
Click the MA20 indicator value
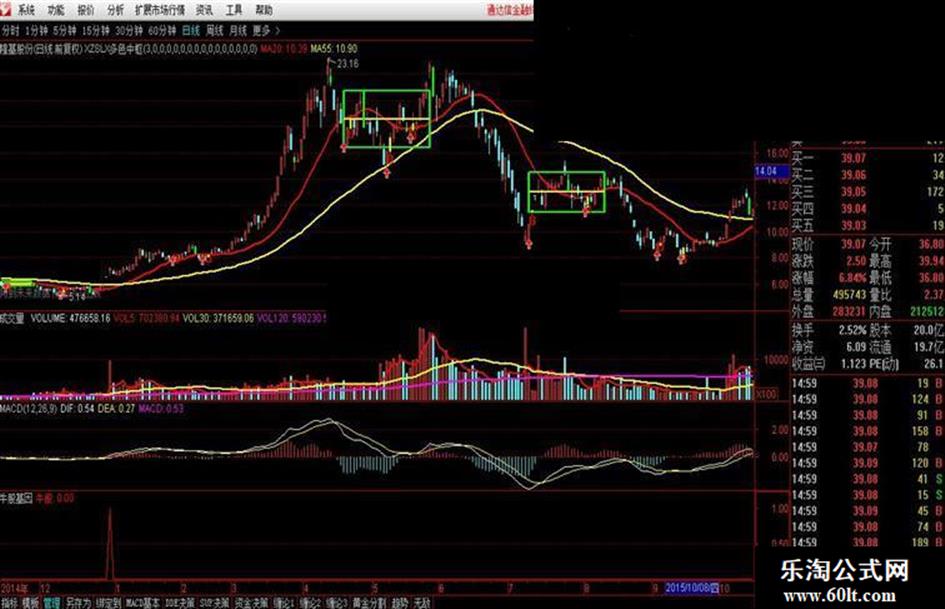(283, 48)
